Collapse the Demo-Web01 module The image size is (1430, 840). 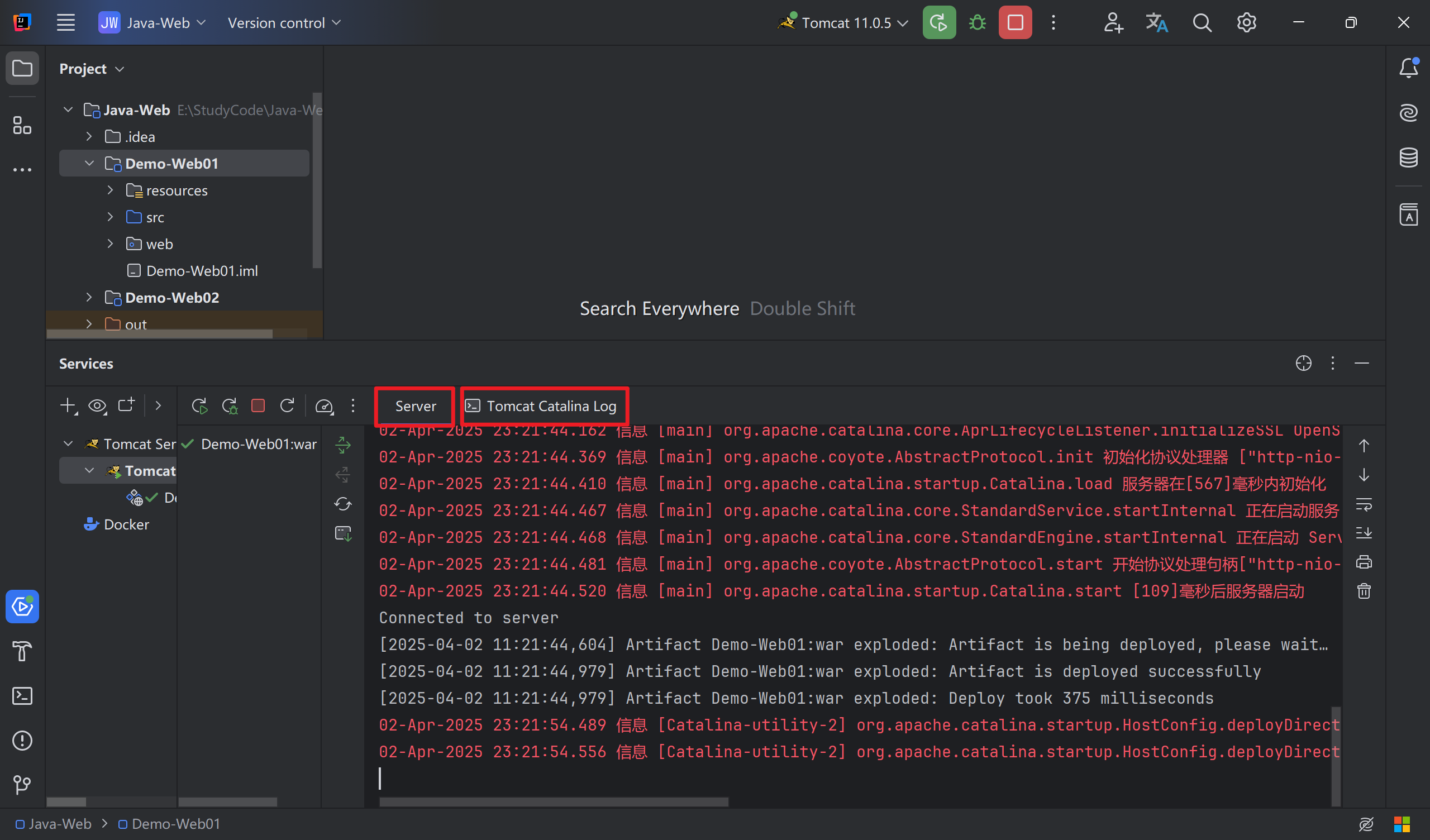[89, 164]
